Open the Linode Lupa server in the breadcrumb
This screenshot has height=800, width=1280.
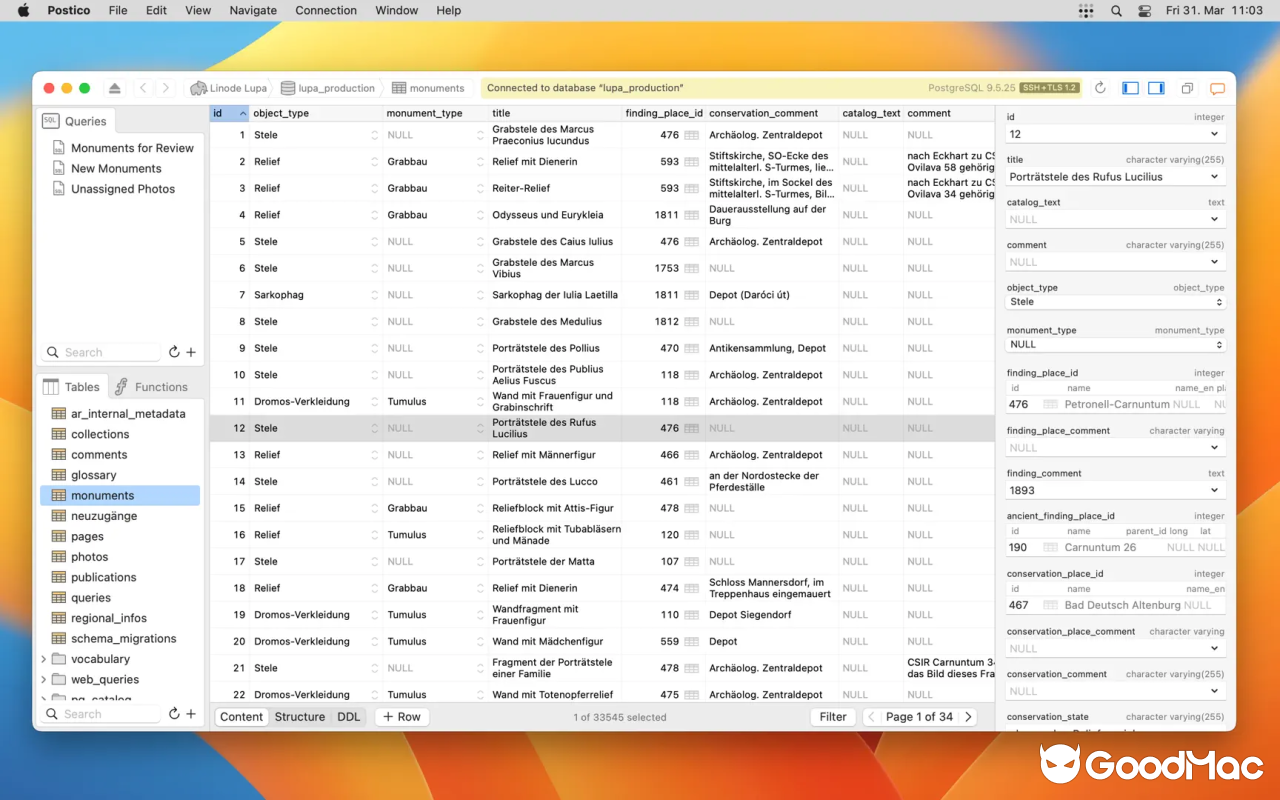pos(228,87)
